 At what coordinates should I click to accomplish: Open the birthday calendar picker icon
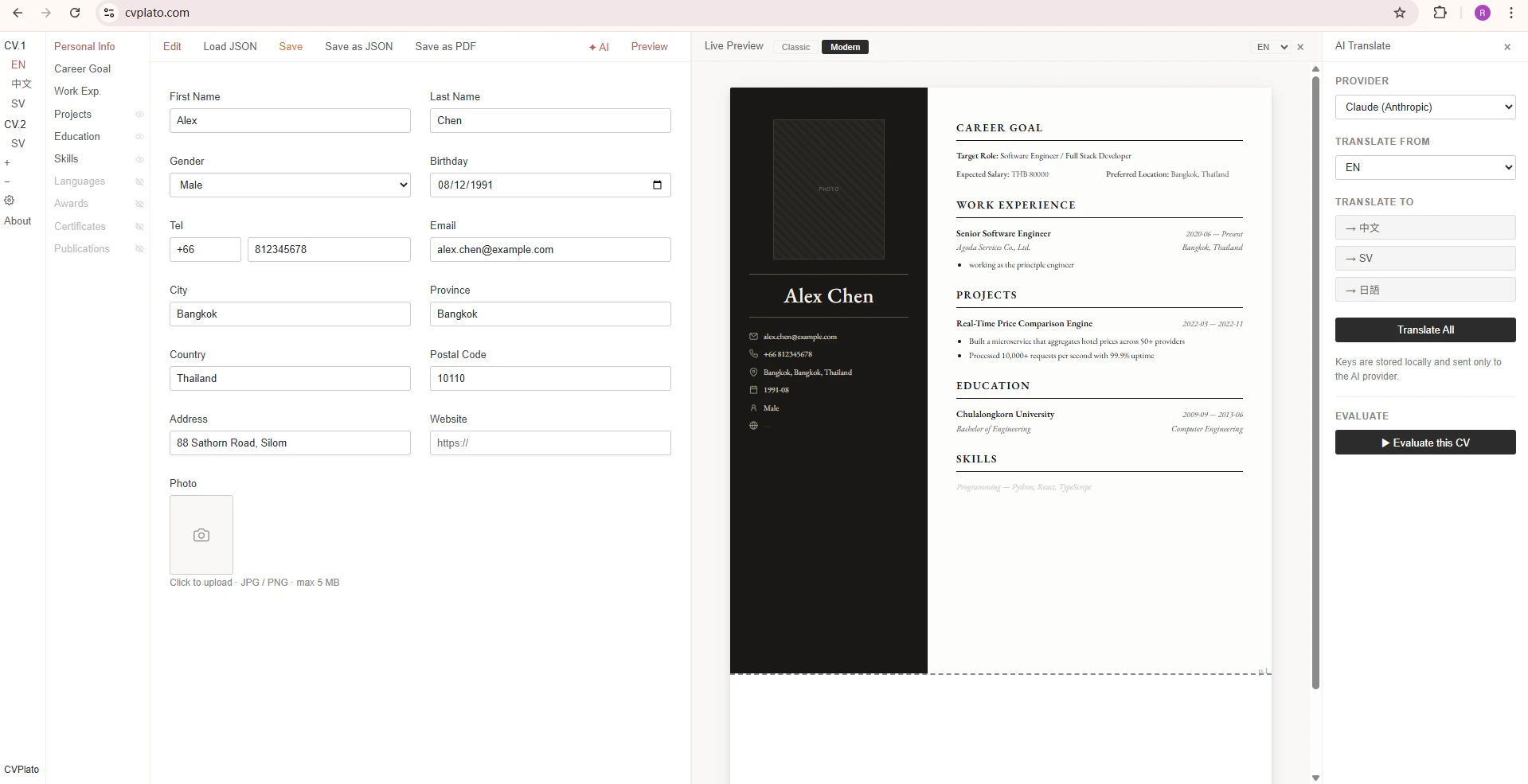point(657,185)
